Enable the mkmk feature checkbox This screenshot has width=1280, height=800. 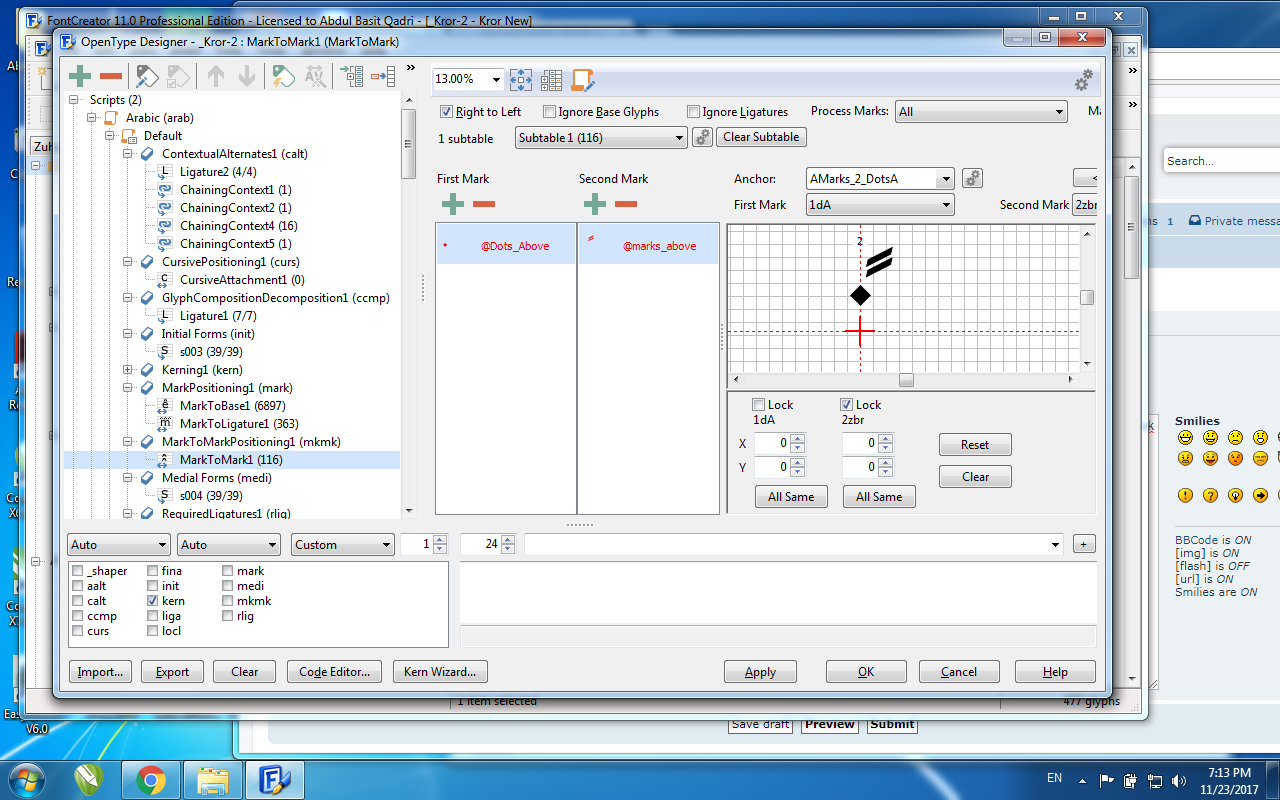click(228, 601)
